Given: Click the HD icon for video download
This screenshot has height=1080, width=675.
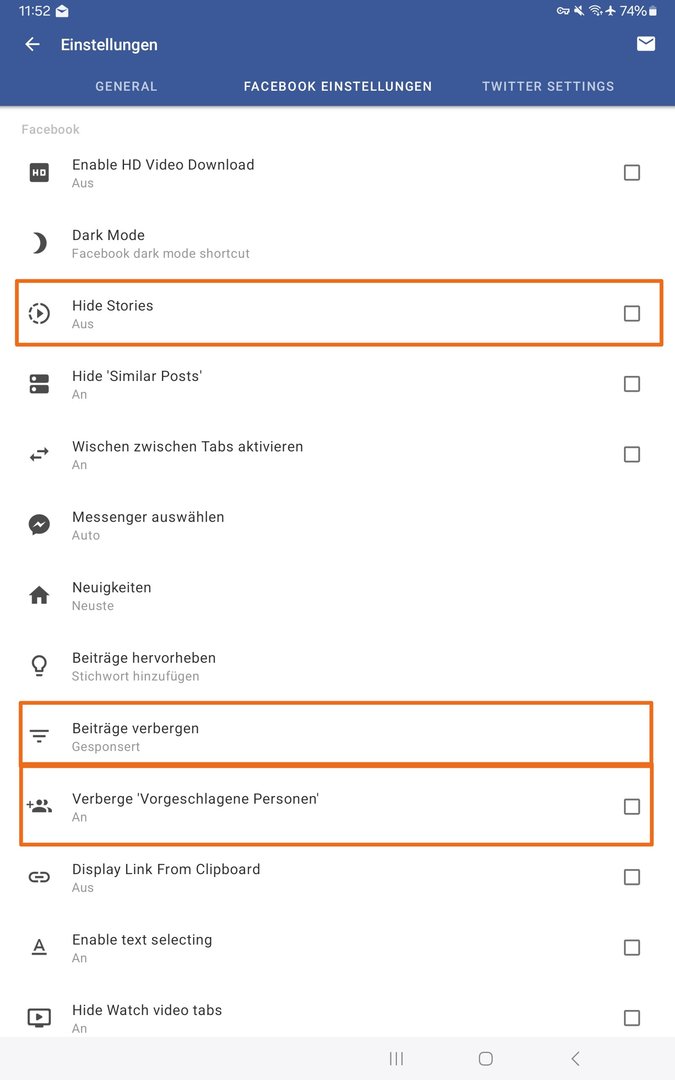Looking at the screenshot, I should click(x=39, y=172).
